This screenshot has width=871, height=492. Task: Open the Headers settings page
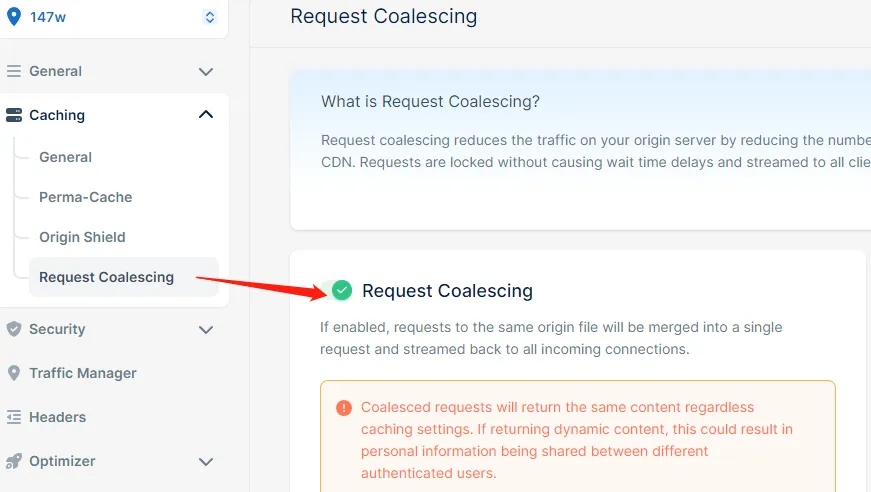[x=57, y=417]
